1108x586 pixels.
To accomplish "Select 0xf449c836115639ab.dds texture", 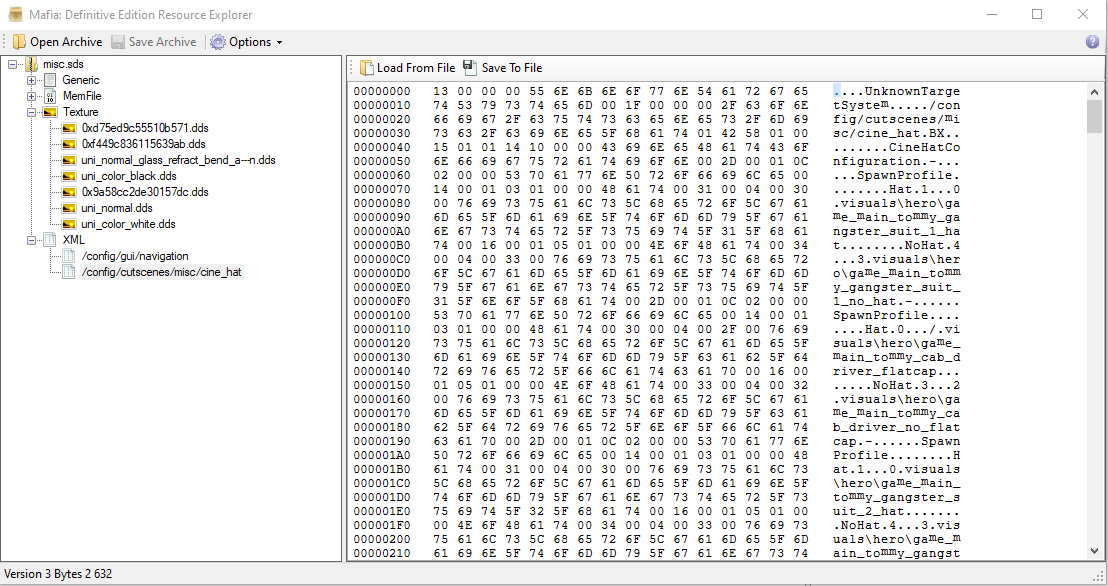I will pyautogui.click(x=143, y=144).
